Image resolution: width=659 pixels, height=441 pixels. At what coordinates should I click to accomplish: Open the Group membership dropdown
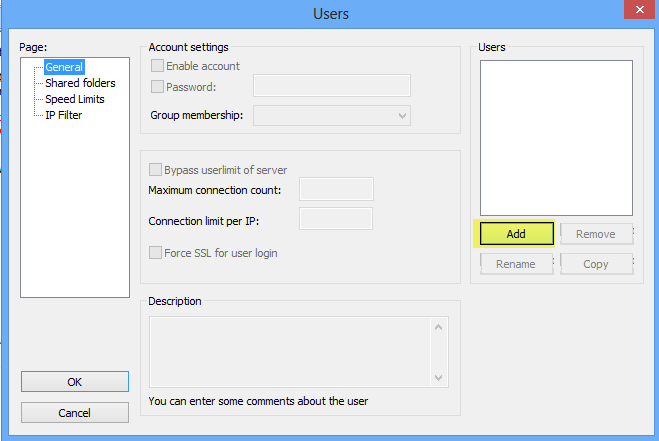pyautogui.click(x=332, y=116)
